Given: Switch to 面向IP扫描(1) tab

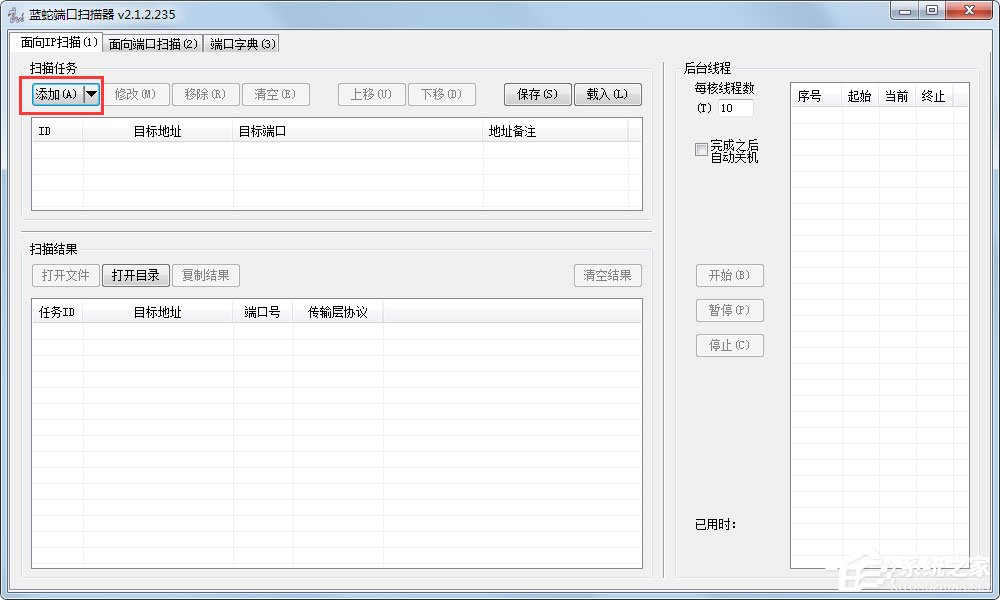Looking at the screenshot, I should [x=57, y=42].
